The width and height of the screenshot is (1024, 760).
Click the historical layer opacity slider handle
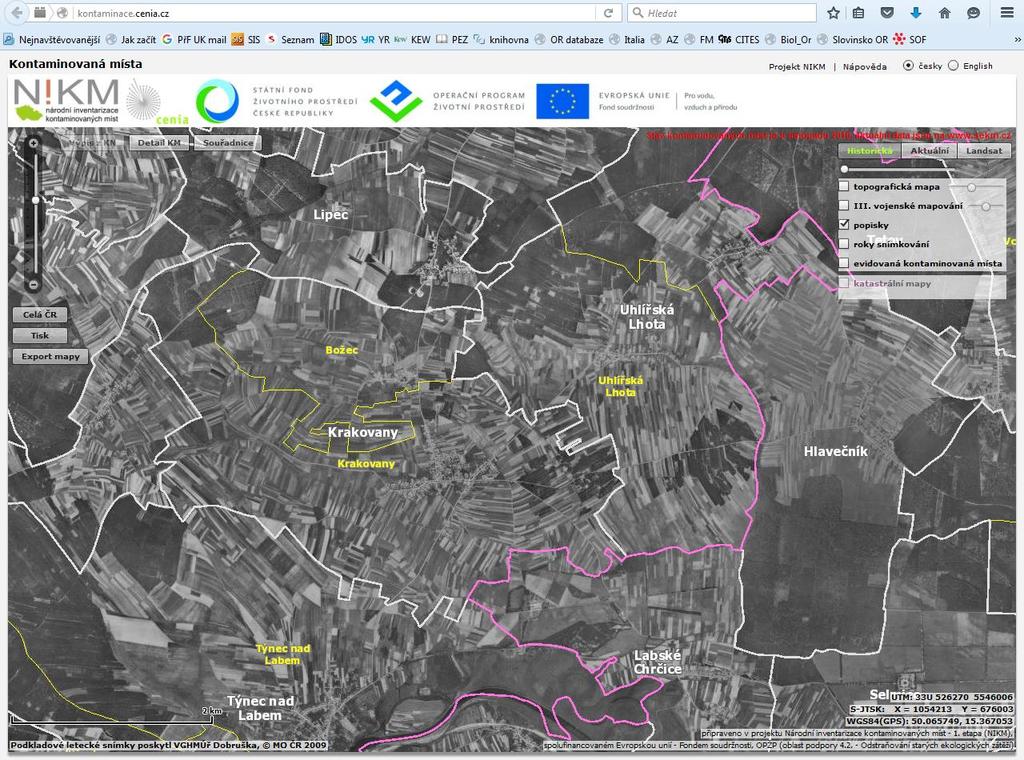[844, 169]
